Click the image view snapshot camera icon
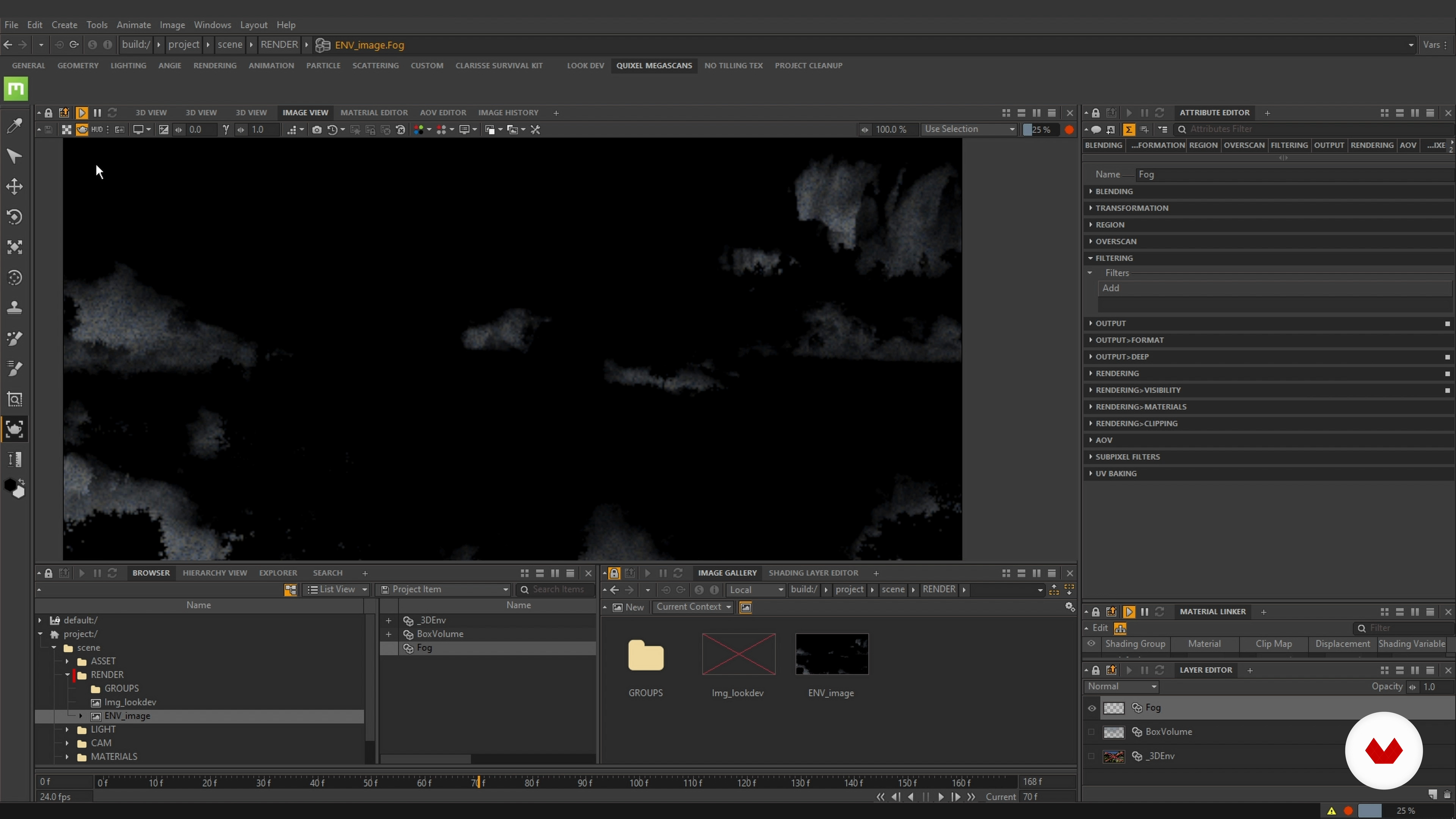 coord(317,130)
